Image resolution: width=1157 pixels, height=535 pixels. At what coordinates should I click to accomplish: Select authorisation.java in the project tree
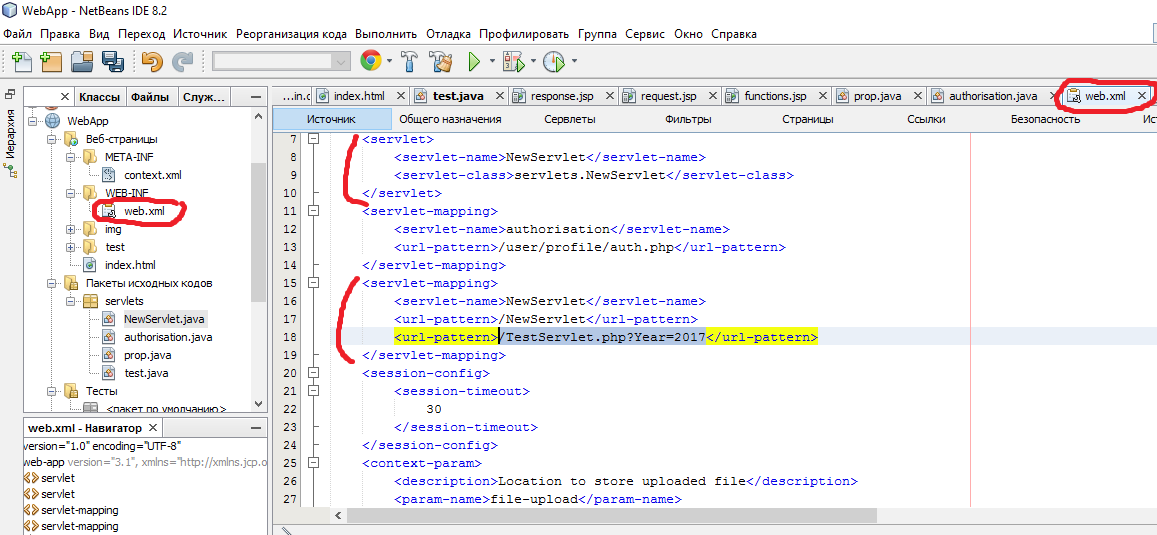coord(168,337)
